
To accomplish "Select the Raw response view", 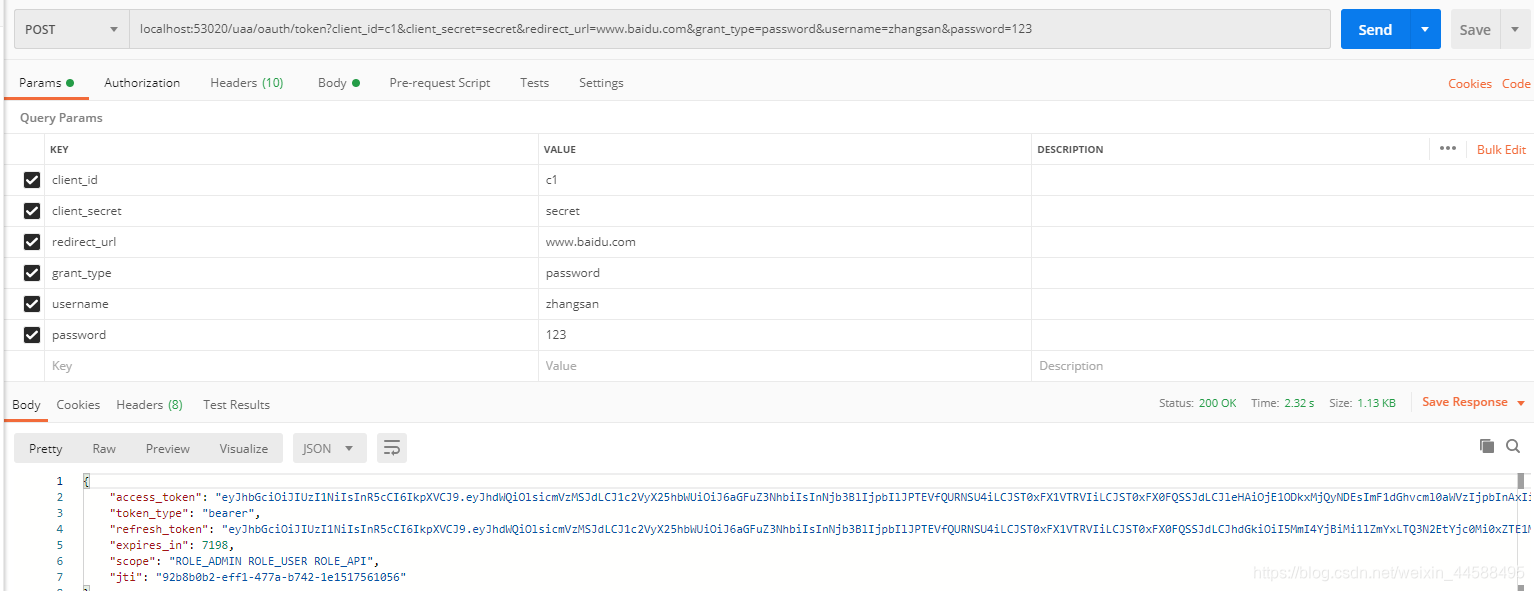I will [x=104, y=448].
